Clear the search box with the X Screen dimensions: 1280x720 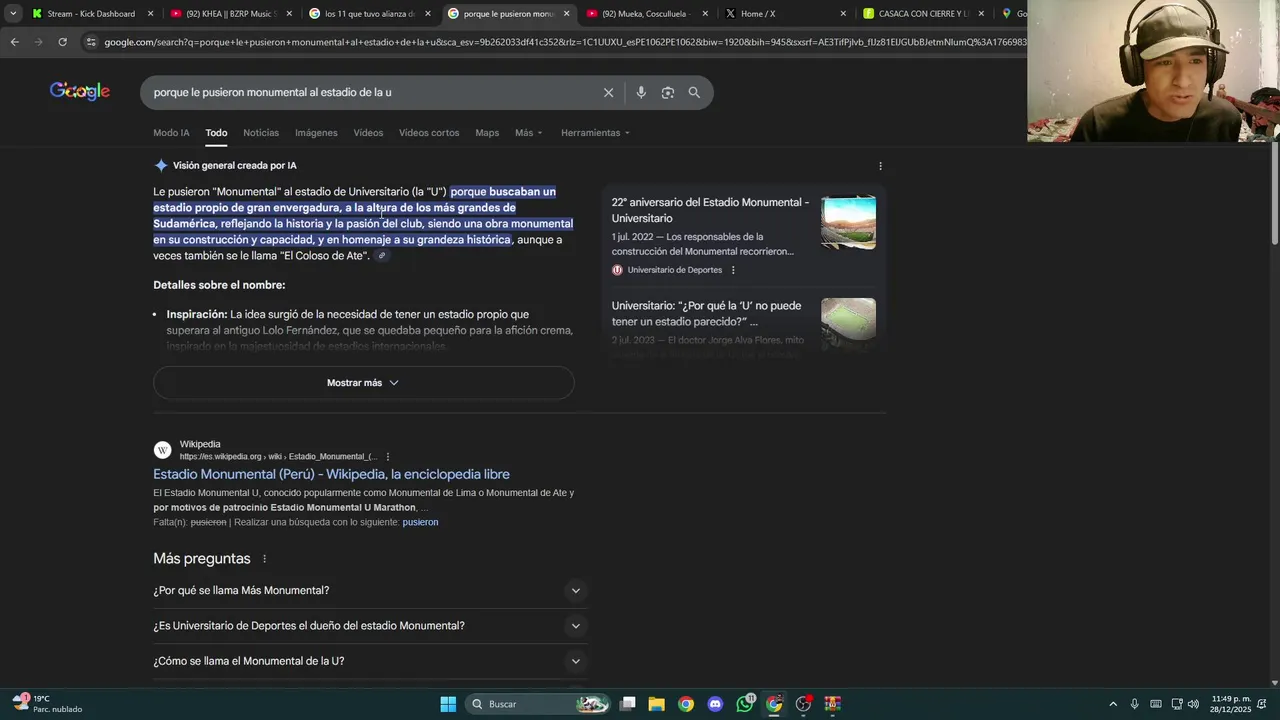pos(608,92)
